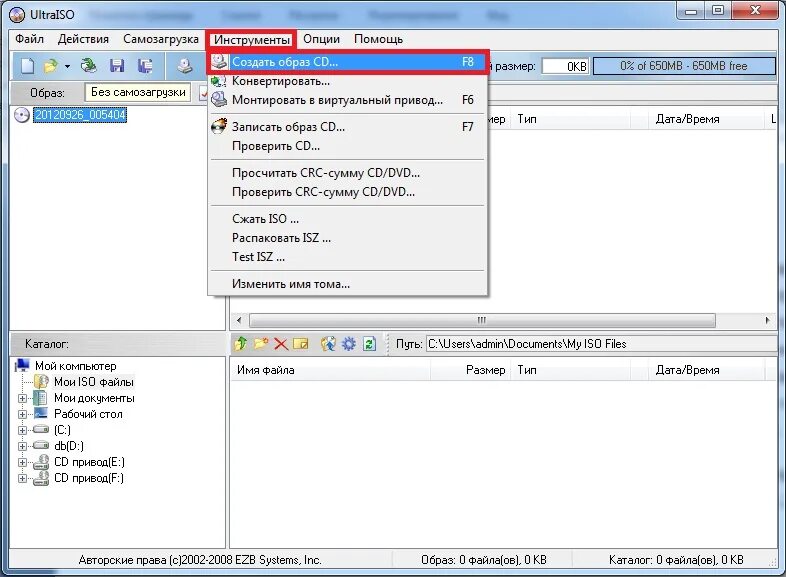The width and height of the screenshot is (786, 577).
Task: Open the Опции menu
Action: [x=321, y=39]
